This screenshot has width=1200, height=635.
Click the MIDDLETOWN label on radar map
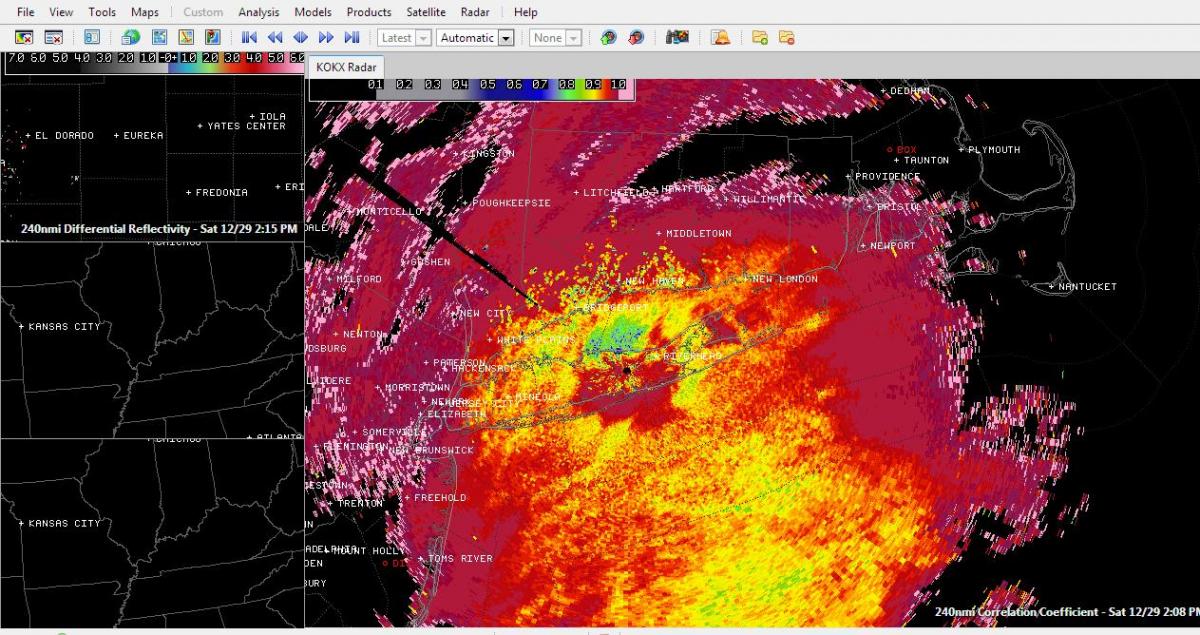click(699, 234)
